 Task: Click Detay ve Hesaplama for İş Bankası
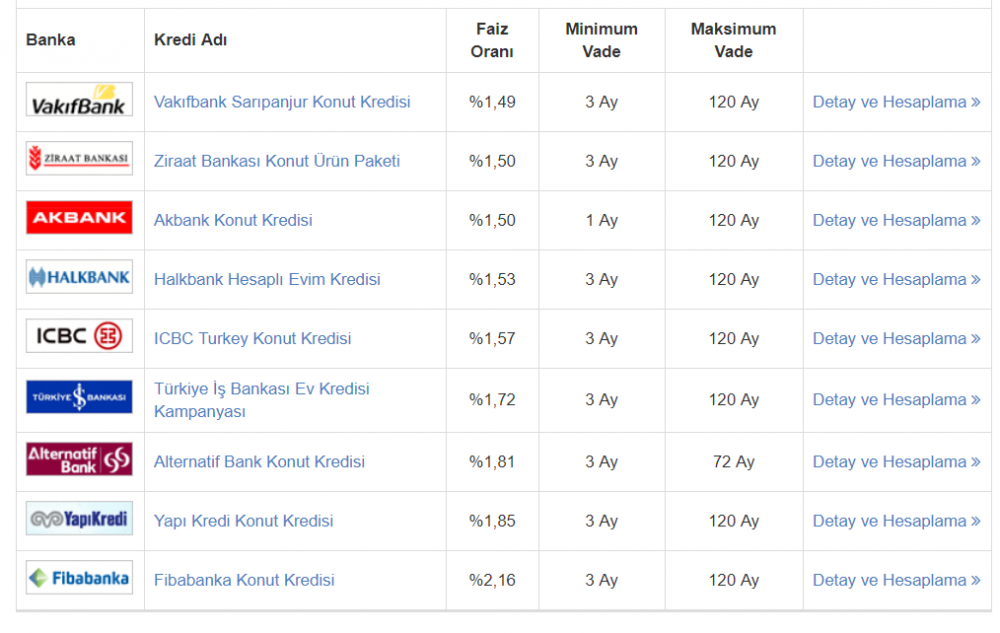896,400
